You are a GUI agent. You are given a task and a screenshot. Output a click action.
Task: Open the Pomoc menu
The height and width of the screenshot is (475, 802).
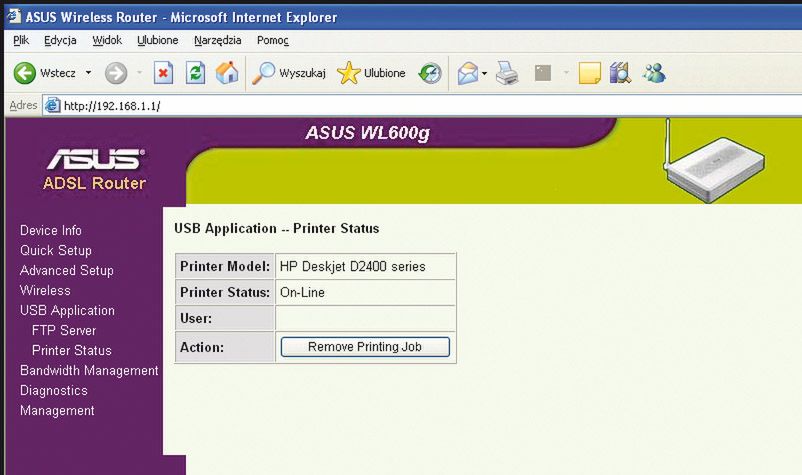coord(273,40)
